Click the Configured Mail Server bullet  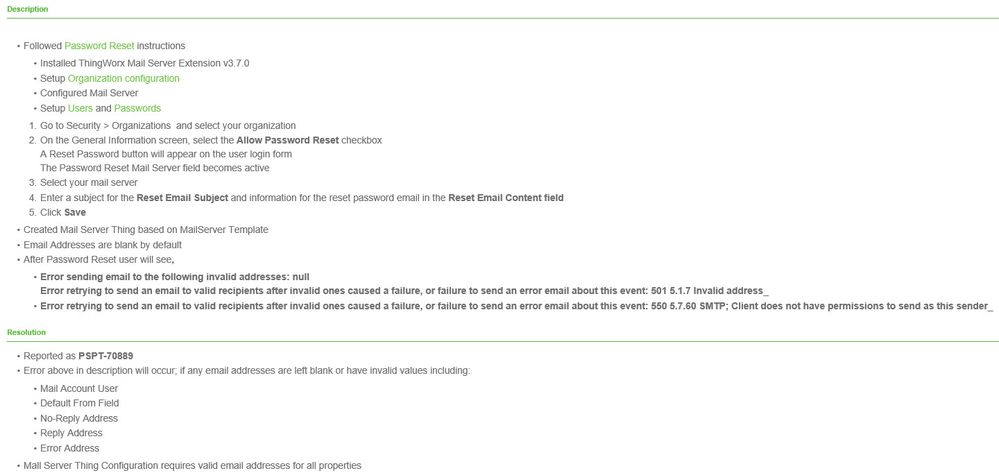89,93
